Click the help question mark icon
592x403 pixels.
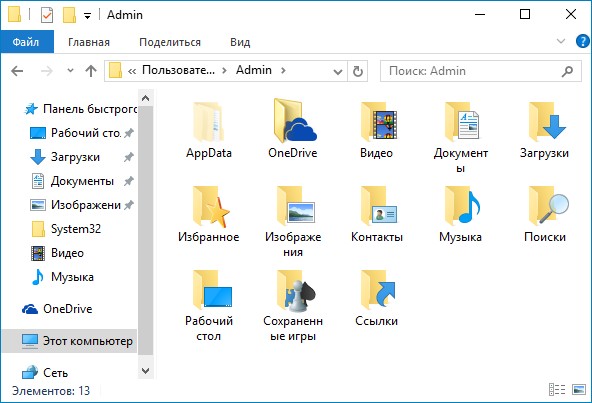(583, 41)
